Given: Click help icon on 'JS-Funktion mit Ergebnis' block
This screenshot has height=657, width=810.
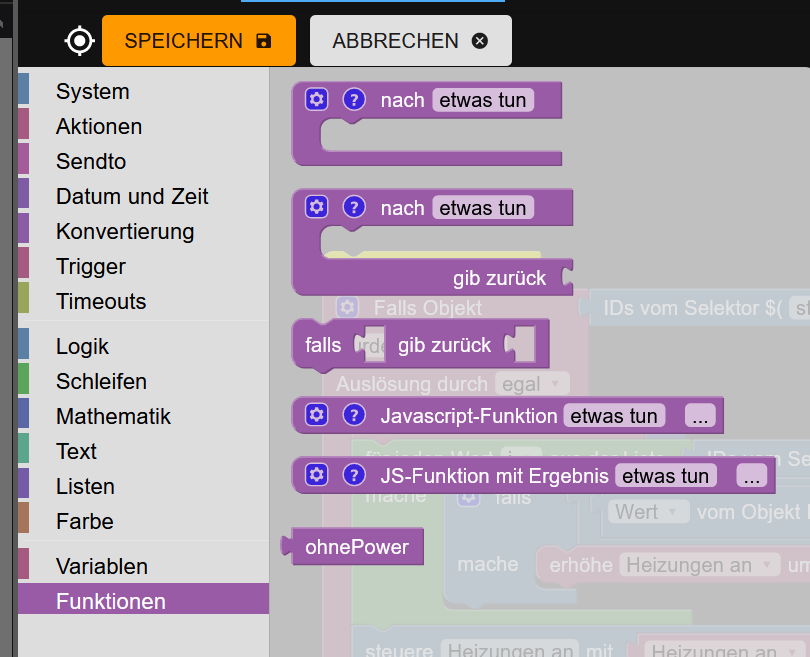Looking at the screenshot, I should (353, 475).
